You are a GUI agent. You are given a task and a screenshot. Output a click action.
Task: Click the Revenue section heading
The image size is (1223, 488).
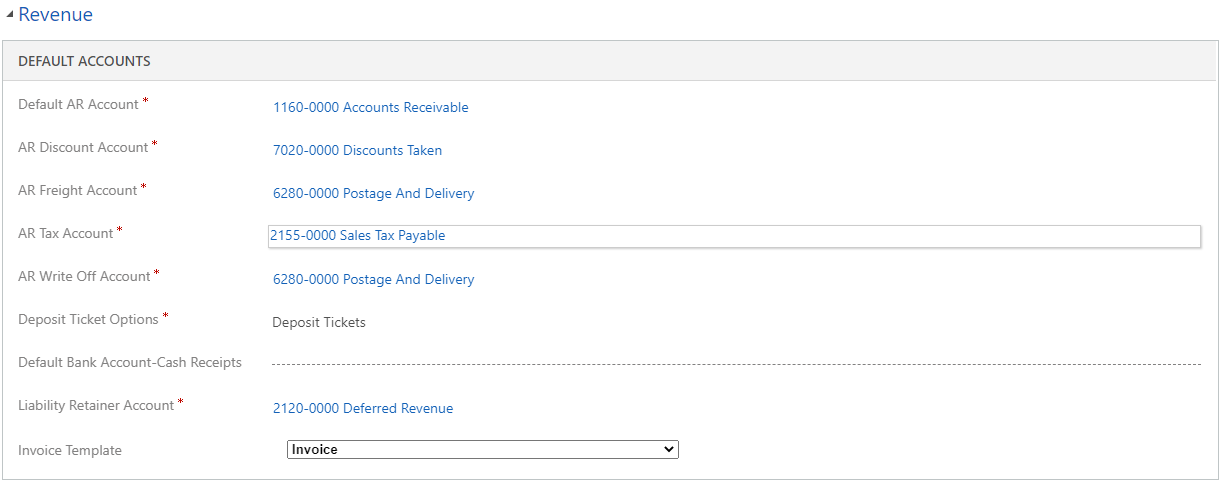55,15
